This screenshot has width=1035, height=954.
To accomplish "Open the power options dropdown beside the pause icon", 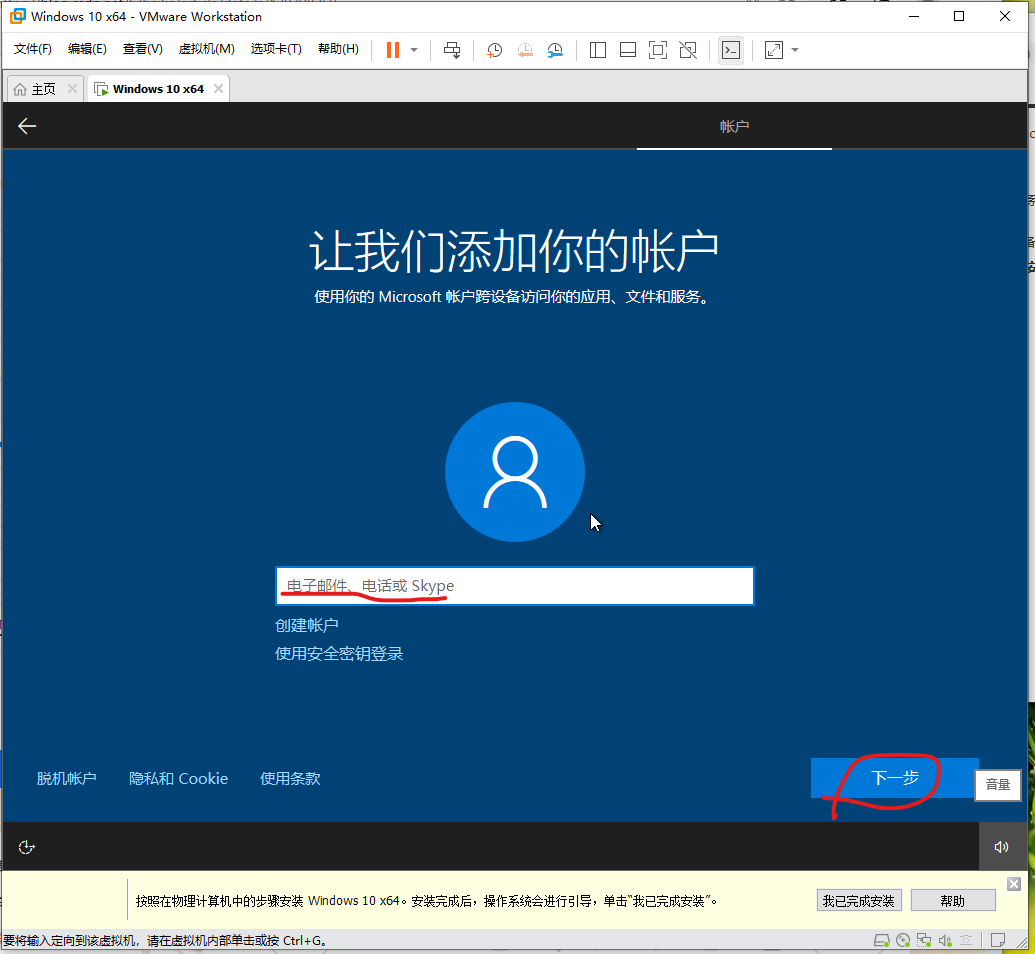I will 414,50.
